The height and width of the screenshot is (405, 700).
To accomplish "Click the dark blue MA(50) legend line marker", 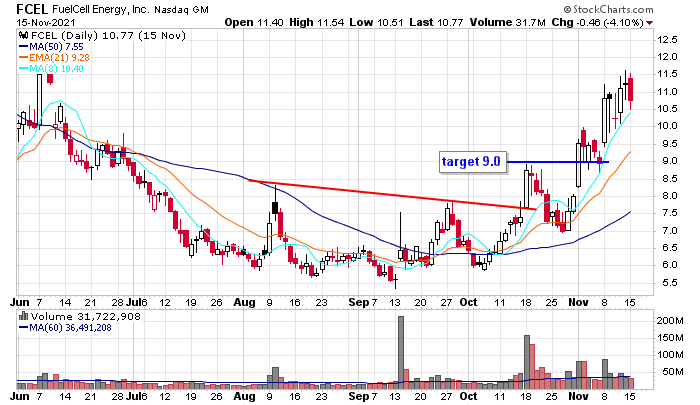I will click(24, 46).
